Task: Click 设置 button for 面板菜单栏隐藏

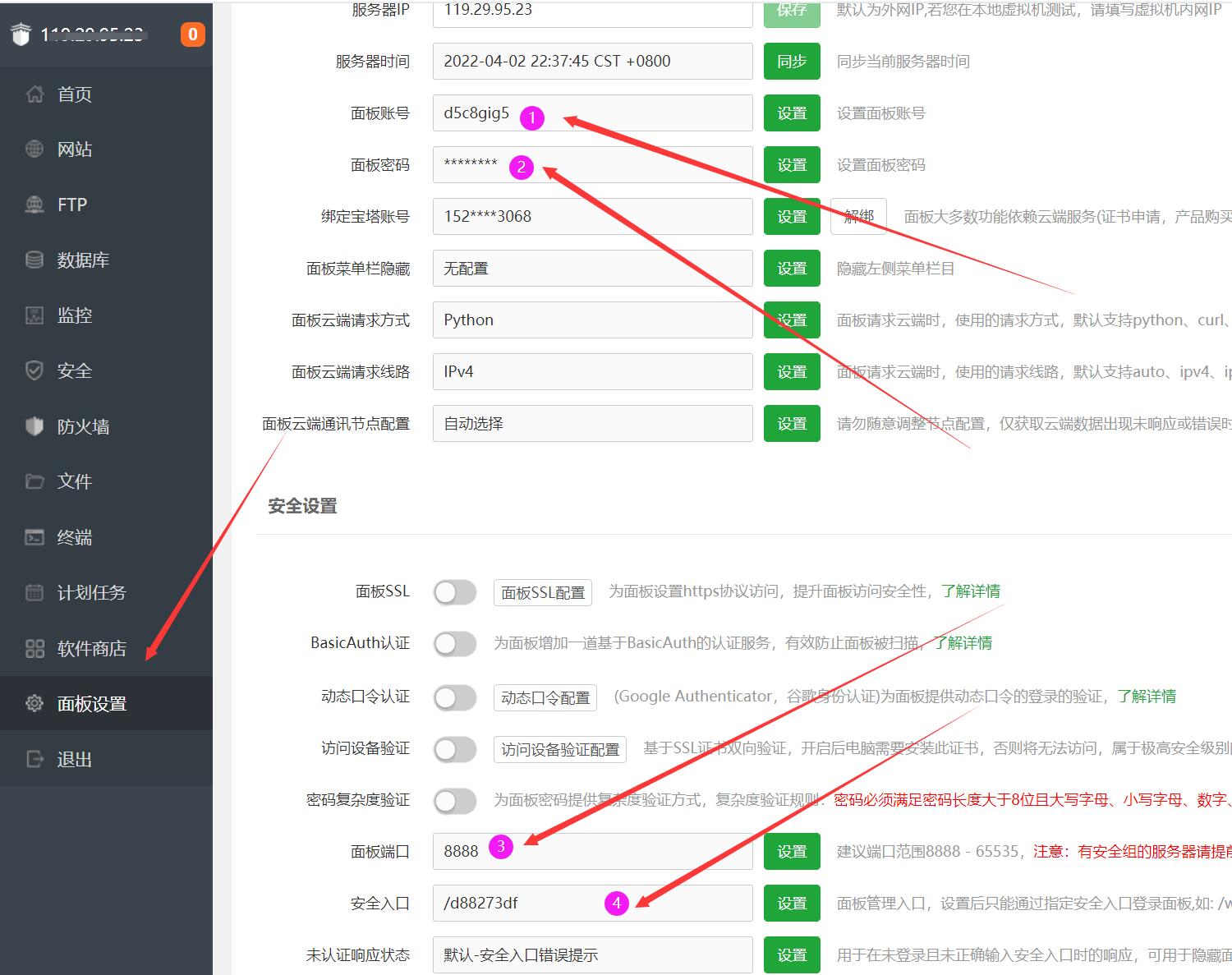Action: click(x=792, y=269)
